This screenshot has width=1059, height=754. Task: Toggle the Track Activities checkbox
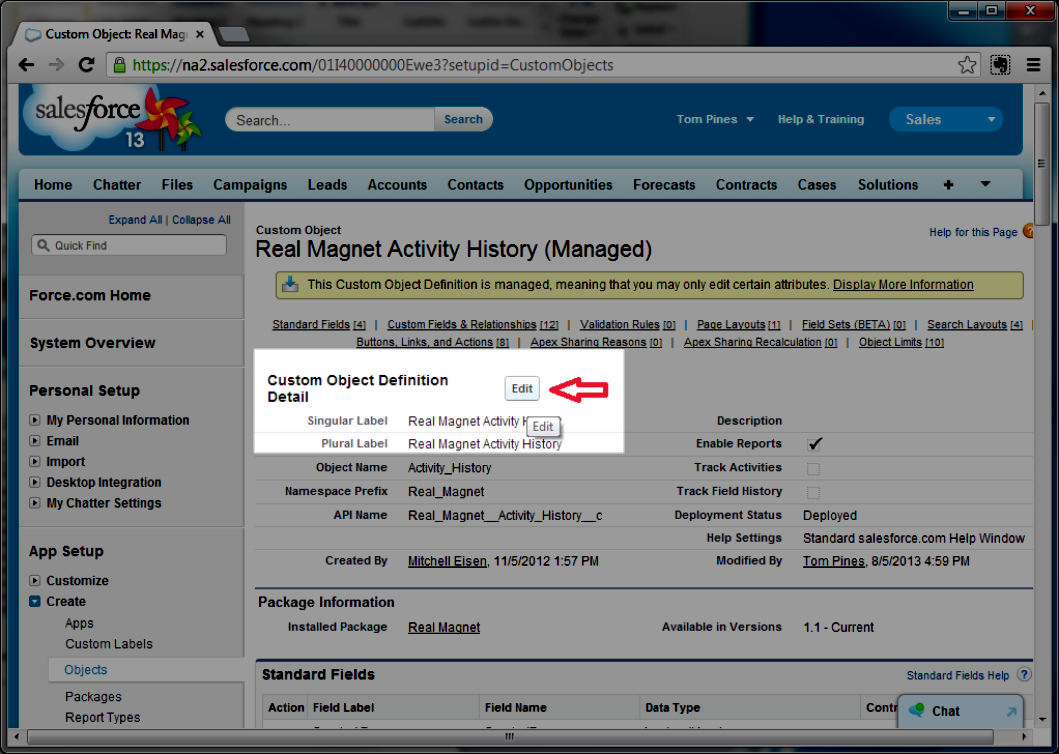pos(813,468)
